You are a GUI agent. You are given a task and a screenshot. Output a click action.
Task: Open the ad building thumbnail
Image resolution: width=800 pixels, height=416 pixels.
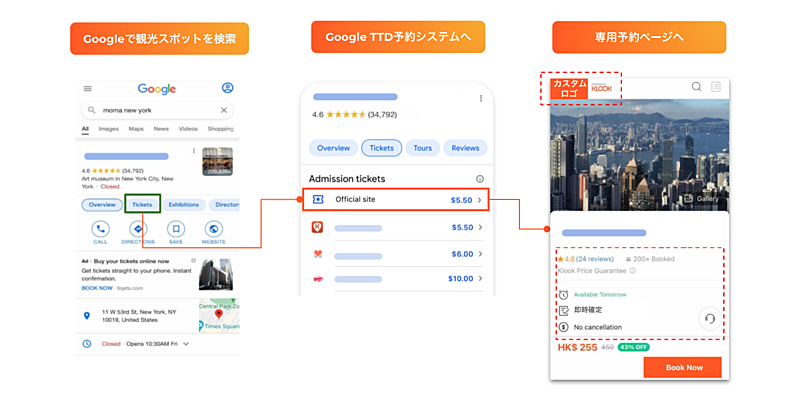(216, 274)
